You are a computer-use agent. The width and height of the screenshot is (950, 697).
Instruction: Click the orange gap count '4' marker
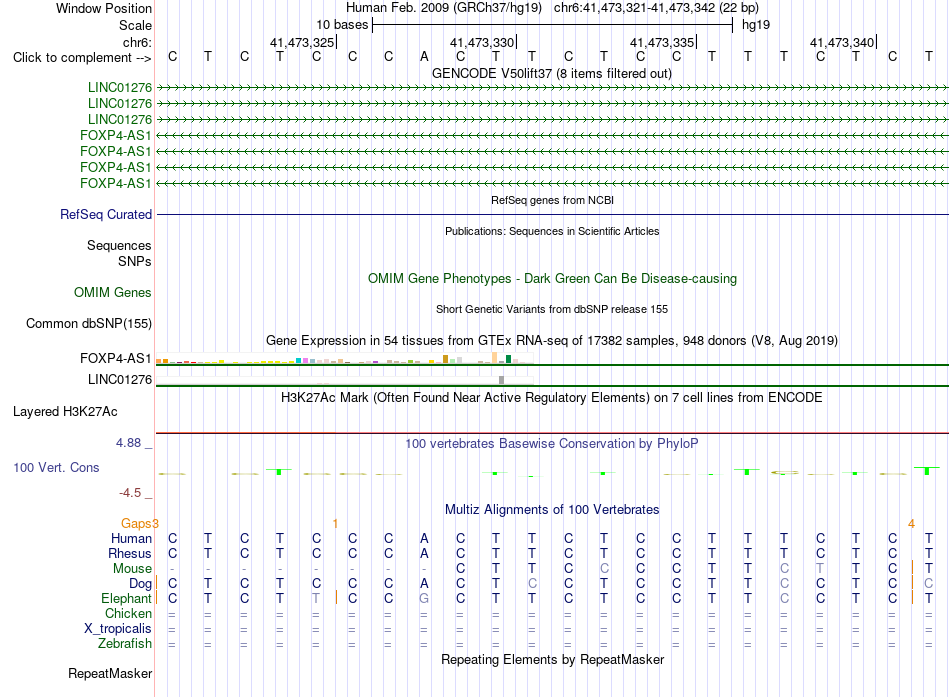pos(911,523)
